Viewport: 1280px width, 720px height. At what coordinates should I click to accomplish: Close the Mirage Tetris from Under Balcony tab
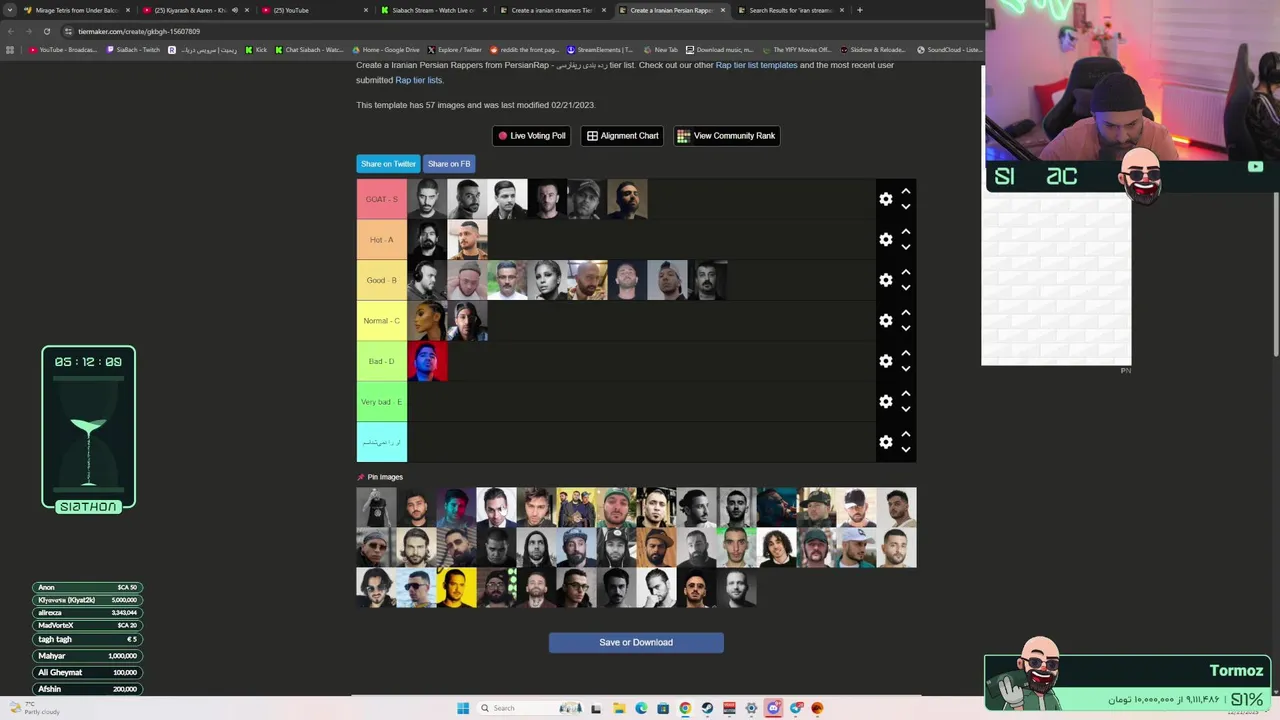(128, 10)
